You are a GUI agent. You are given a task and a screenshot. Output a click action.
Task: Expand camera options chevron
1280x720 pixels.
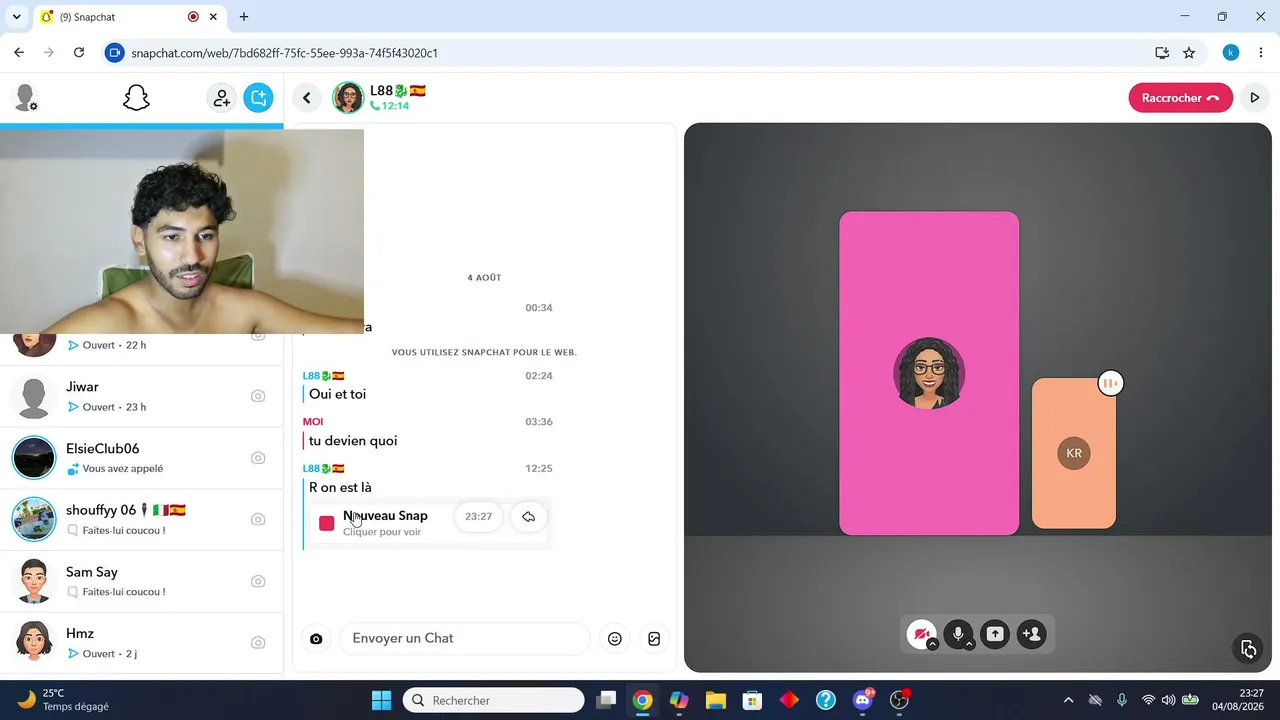point(932,645)
